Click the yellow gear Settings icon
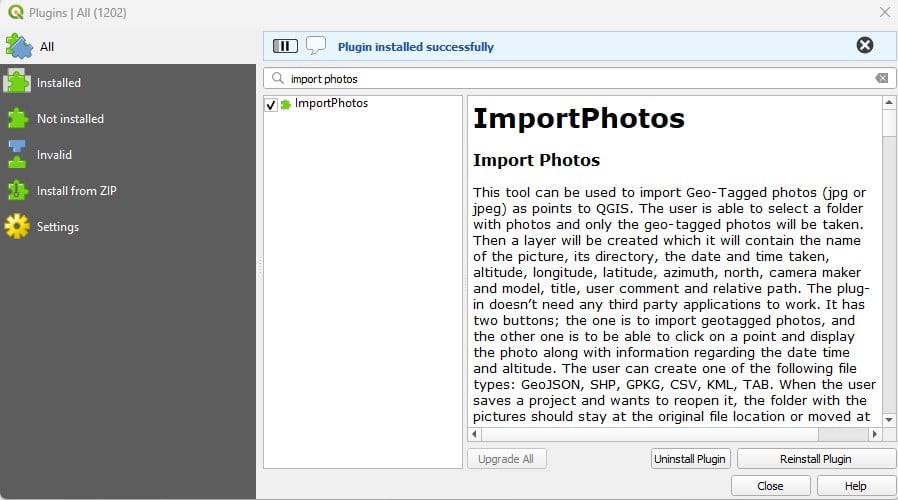The height and width of the screenshot is (500, 898). pos(17,226)
